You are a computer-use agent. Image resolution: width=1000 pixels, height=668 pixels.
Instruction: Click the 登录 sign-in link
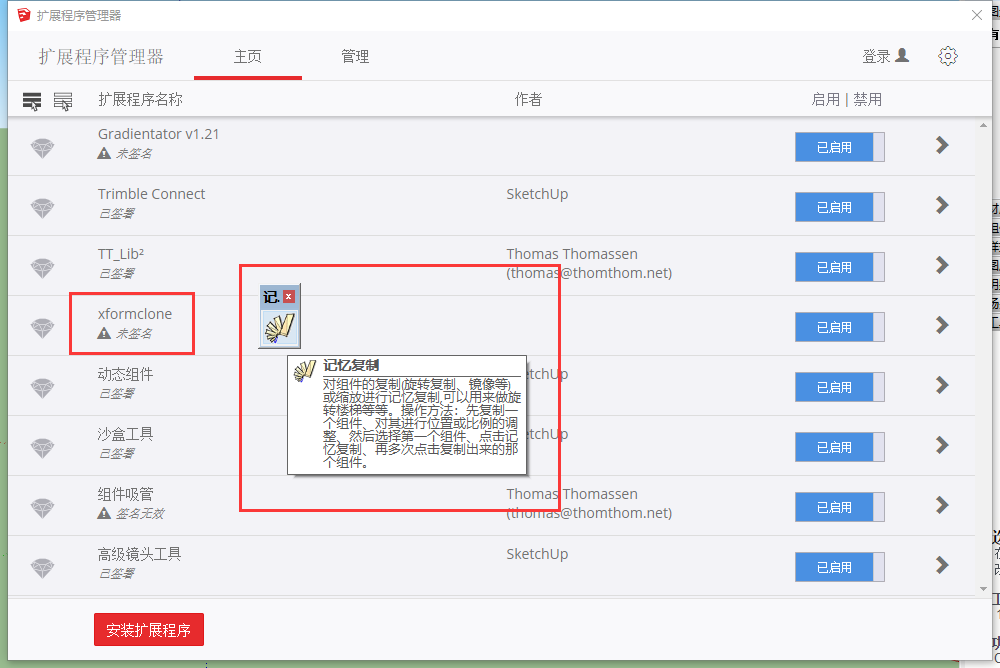click(x=885, y=56)
